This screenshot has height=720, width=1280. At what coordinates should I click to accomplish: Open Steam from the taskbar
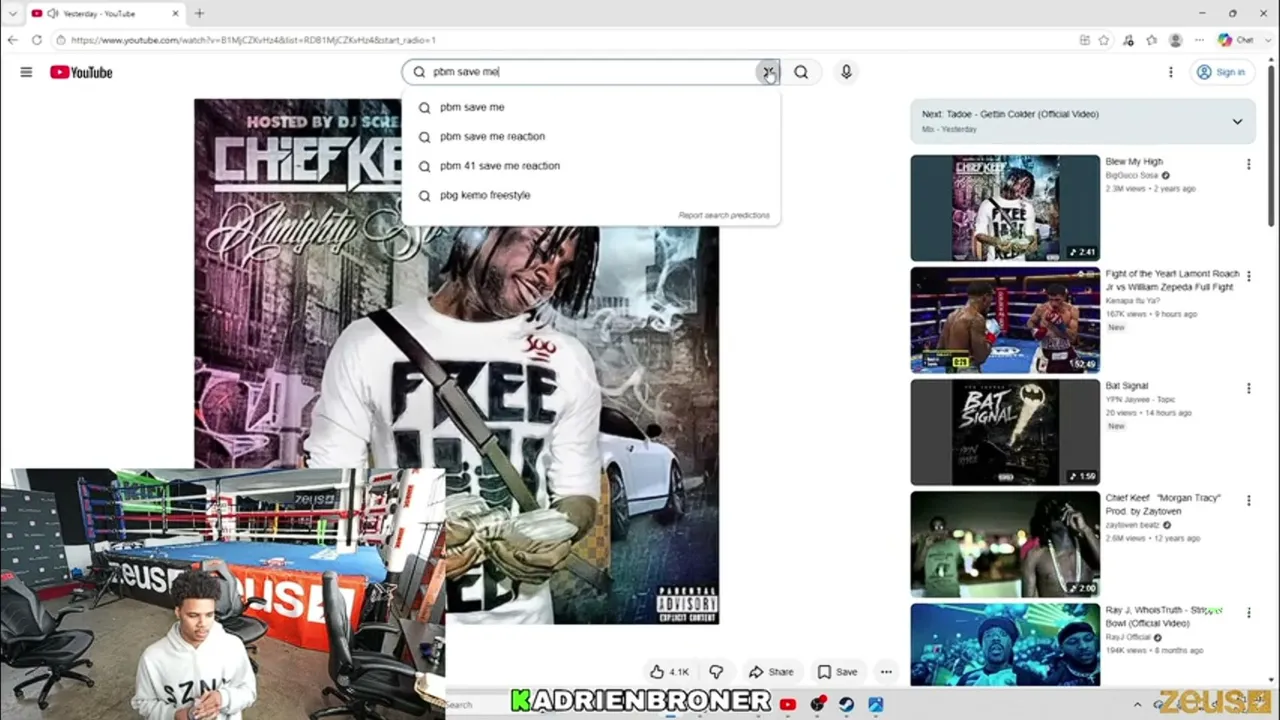pyautogui.click(x=846, y=704)
